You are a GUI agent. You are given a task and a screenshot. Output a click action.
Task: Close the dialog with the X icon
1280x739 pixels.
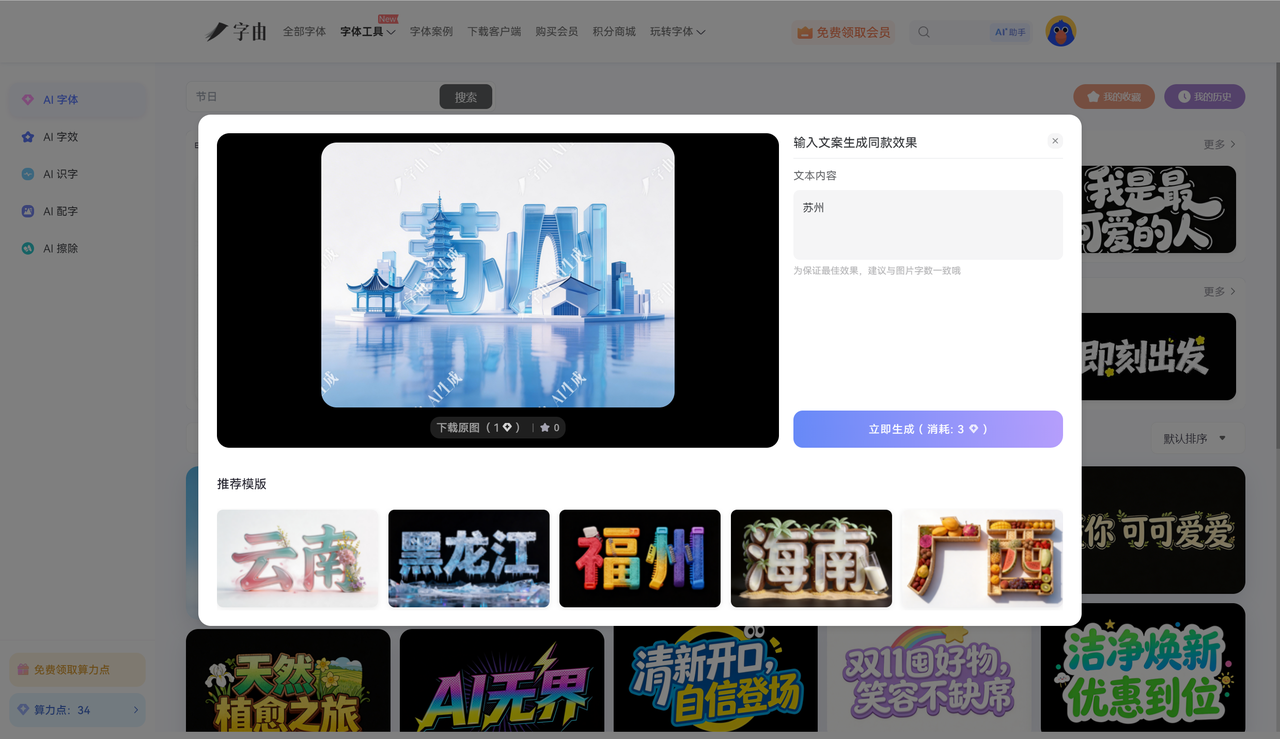(1055, 141)
